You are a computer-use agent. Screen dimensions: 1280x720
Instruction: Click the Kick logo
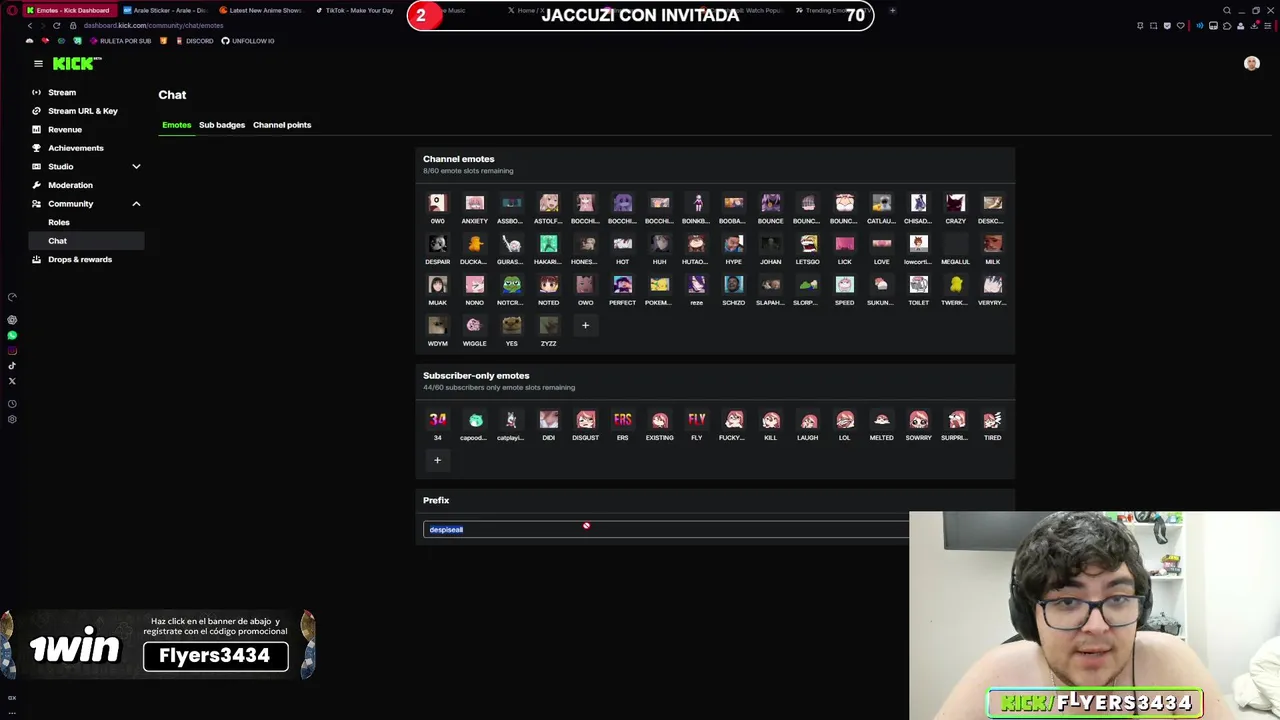[x=77, y=63]
